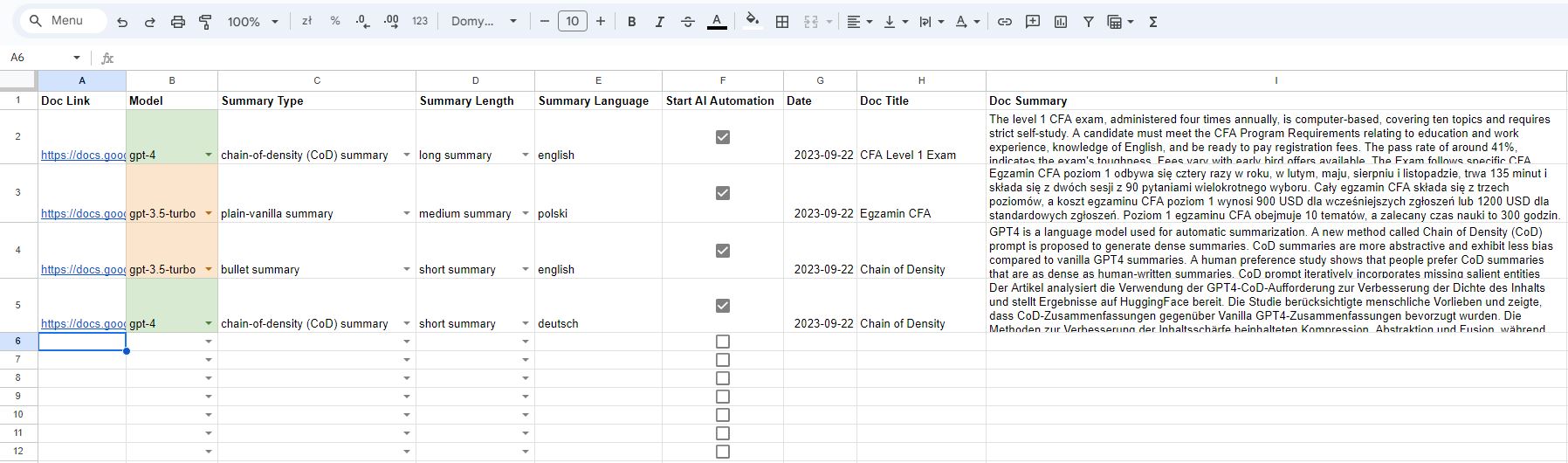The width and height of the screenshot is (1568, 463).
Task: Open the Doc Link in row 2
Action: 83,155
